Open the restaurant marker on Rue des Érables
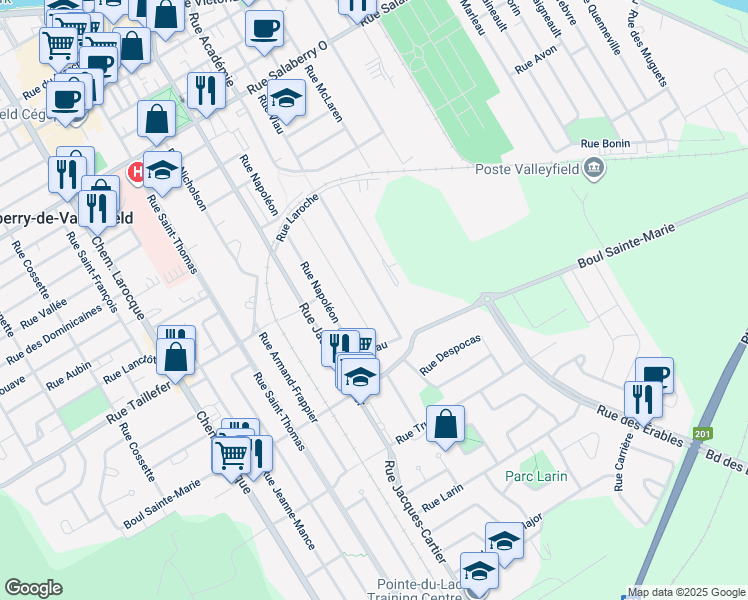This screenshot has width=748, height=600. [x=644, y=401]
